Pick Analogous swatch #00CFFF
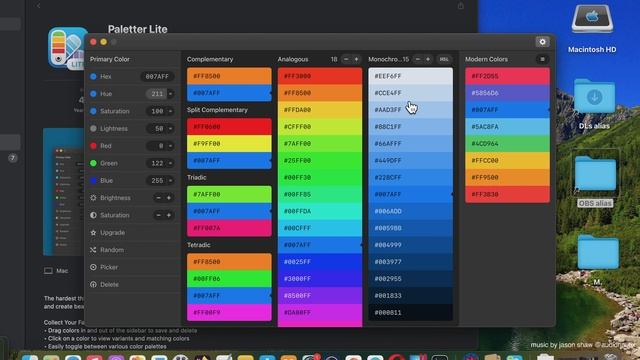Image resolution: width=640 pixels, height=360 pixels. [x=320, y=228]
